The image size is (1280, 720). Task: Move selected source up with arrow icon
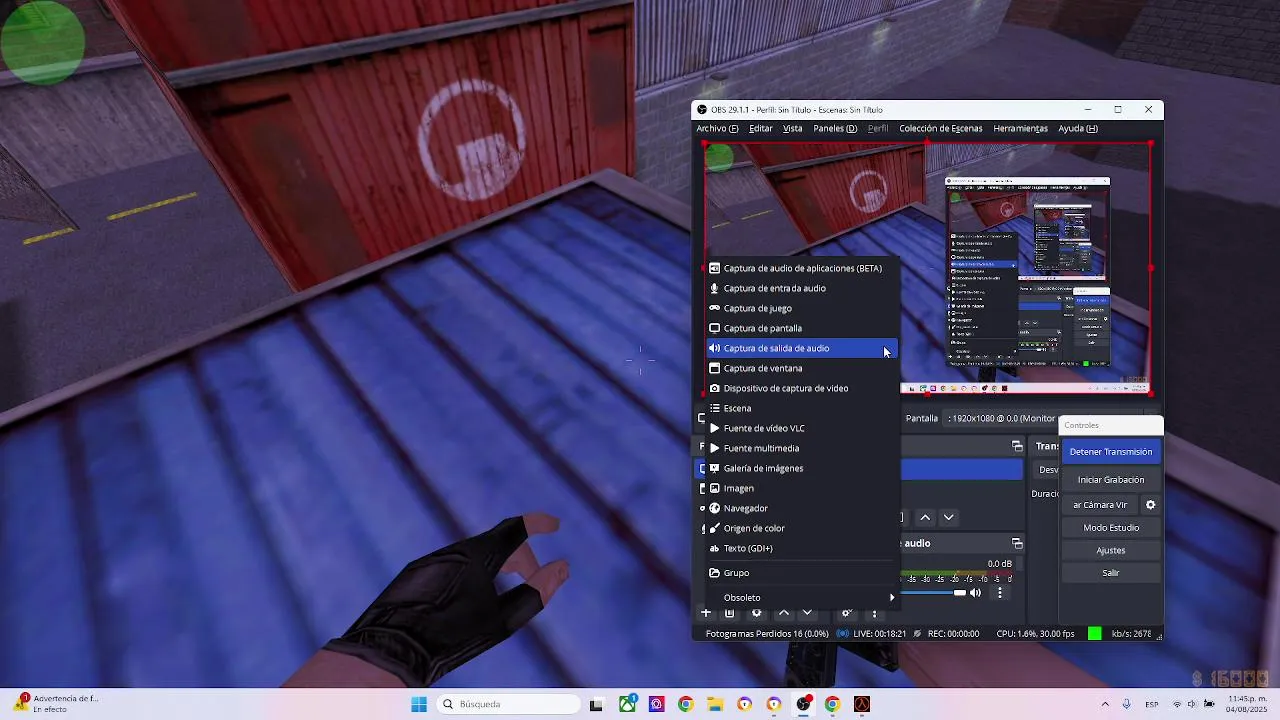tap(783, 613)
